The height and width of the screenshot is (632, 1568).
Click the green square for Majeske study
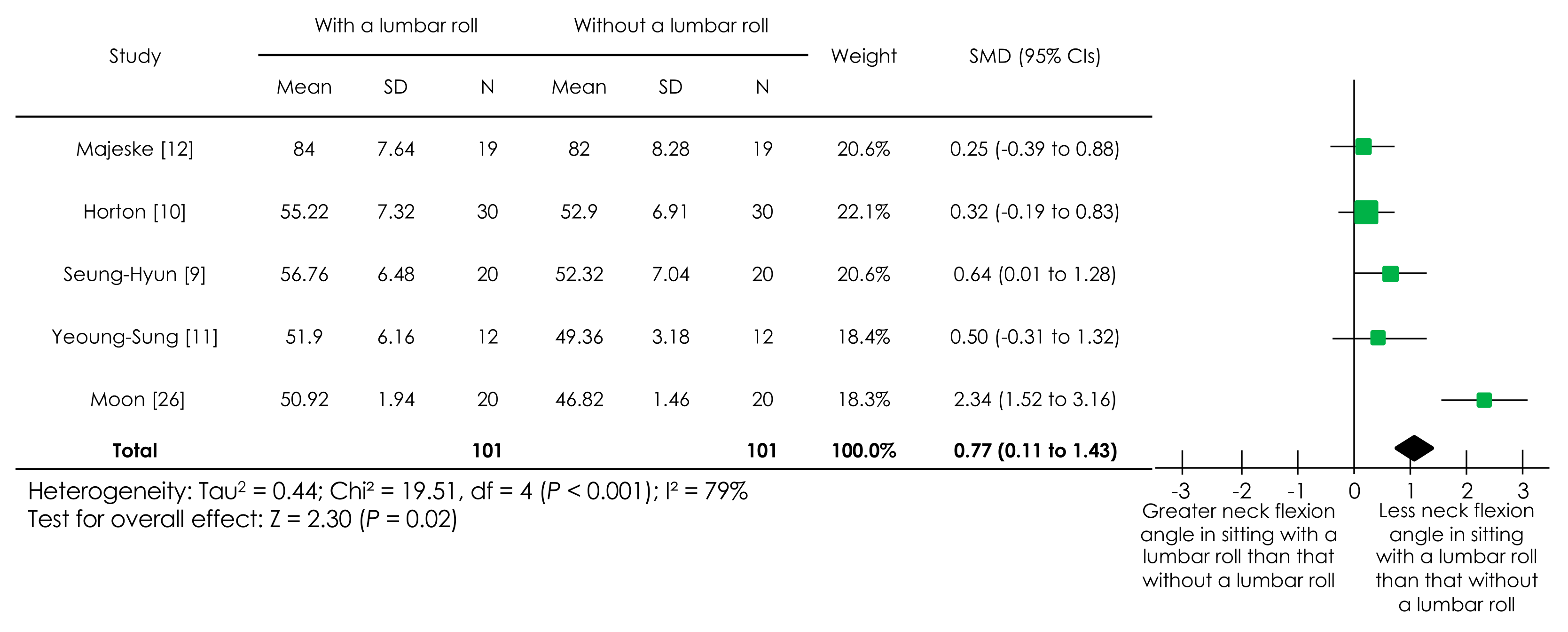click(x=1363, y=147)
